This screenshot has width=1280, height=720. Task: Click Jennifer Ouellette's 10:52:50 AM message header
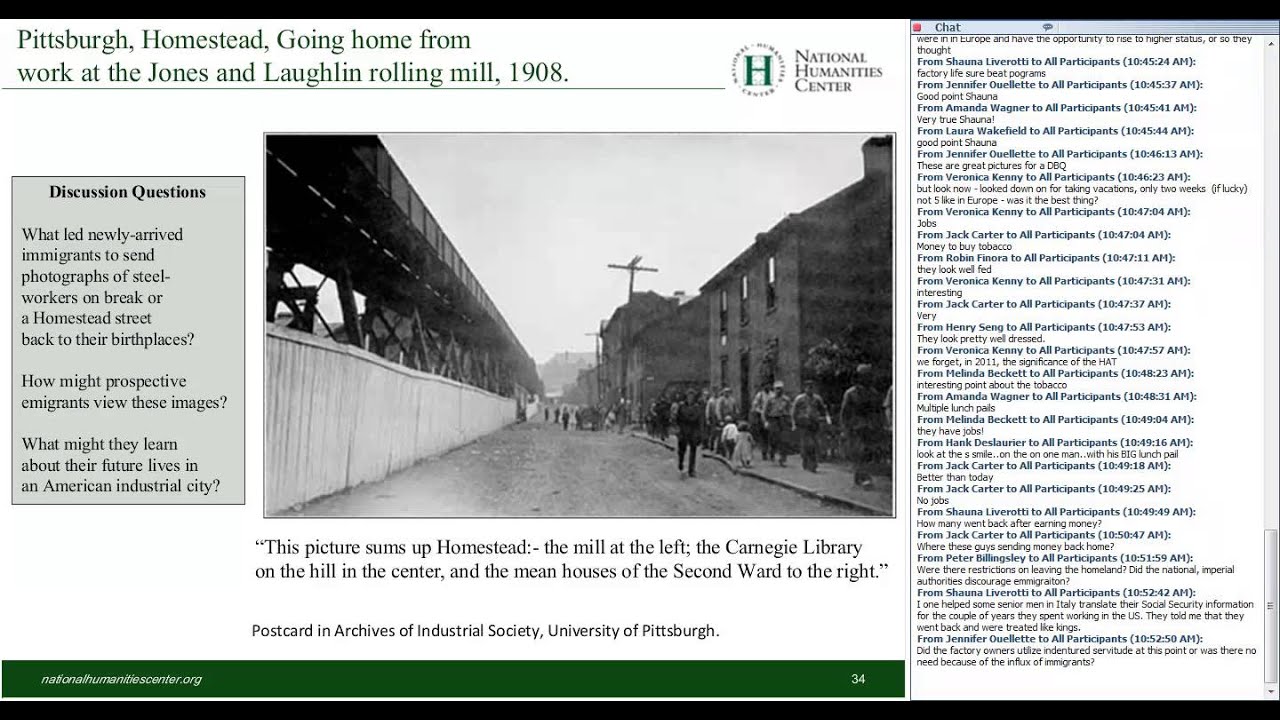coord(1059,638)
